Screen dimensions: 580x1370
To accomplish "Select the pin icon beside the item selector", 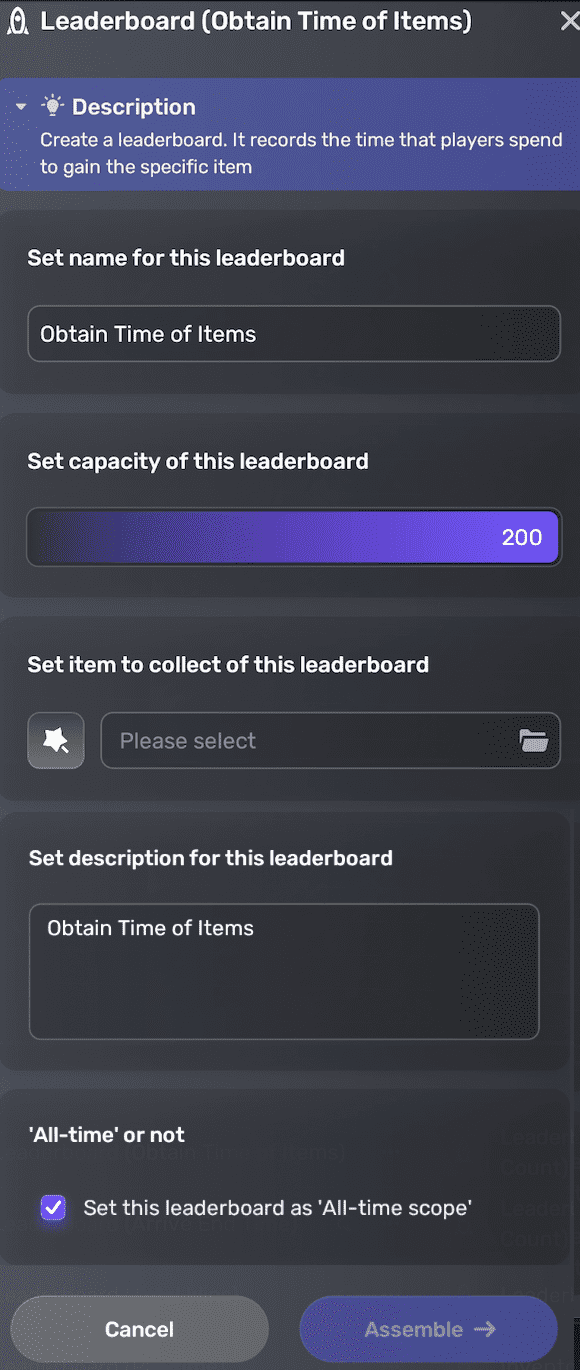I will (x=55, y=740).
